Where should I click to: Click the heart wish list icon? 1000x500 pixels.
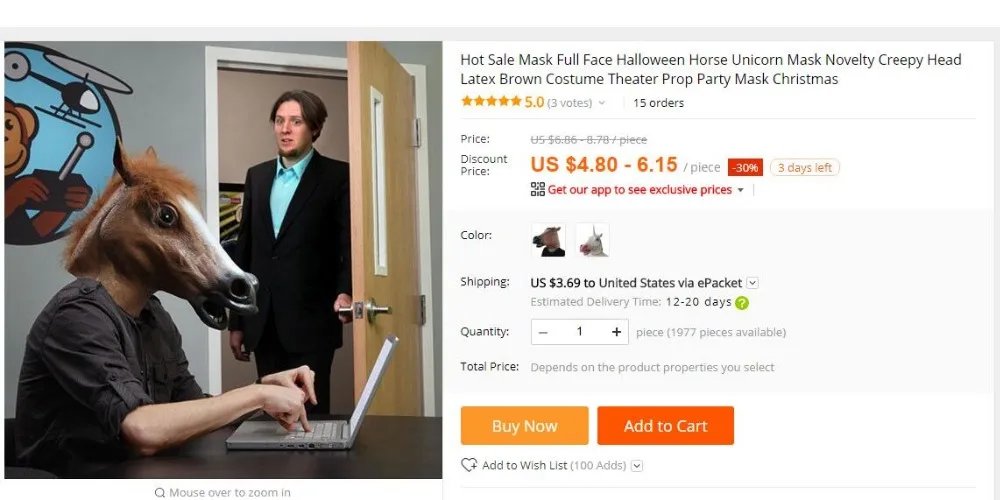pos(469,465)
